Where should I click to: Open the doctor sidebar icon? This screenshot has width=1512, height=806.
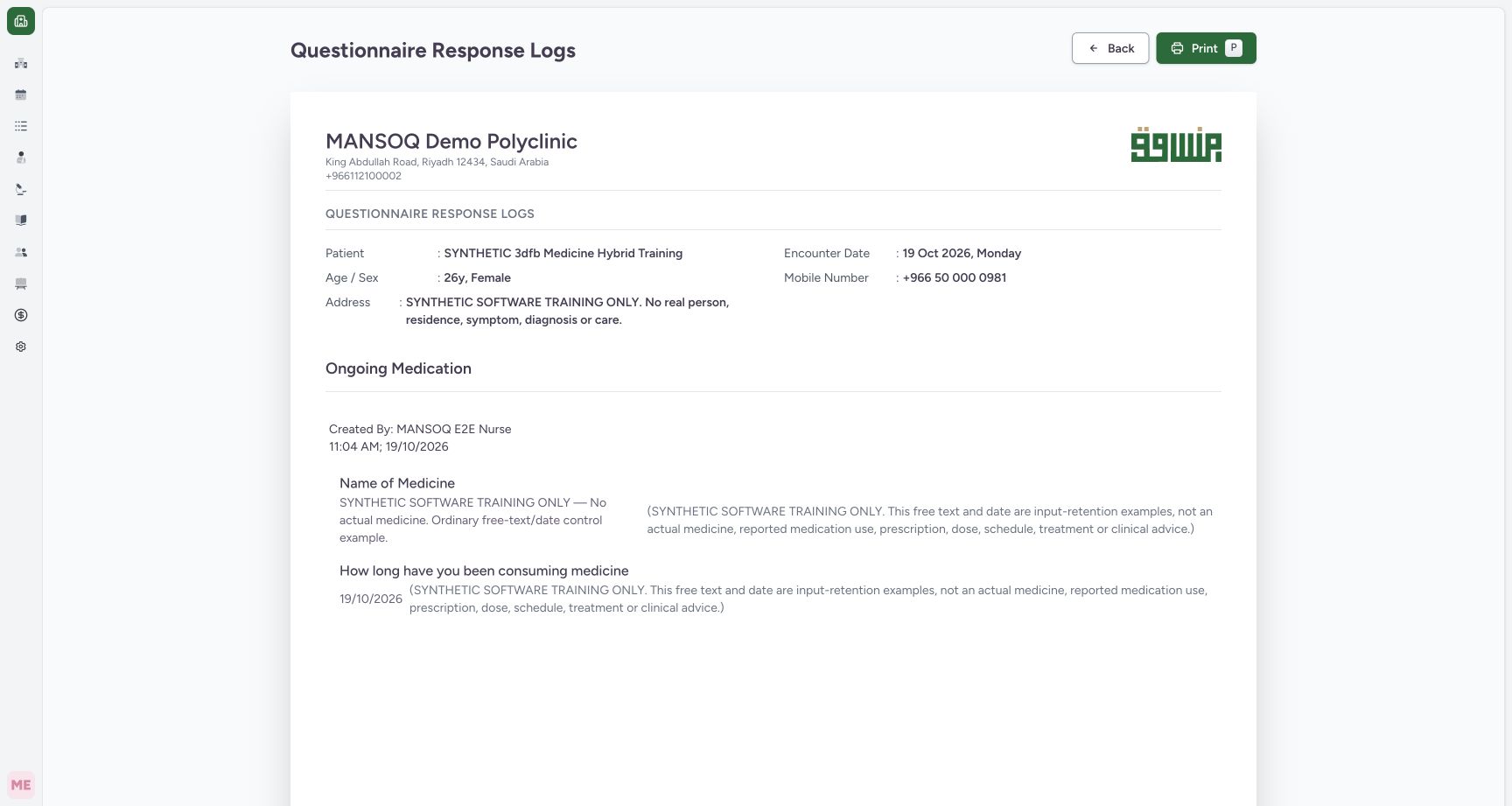[x=21, y=158]
